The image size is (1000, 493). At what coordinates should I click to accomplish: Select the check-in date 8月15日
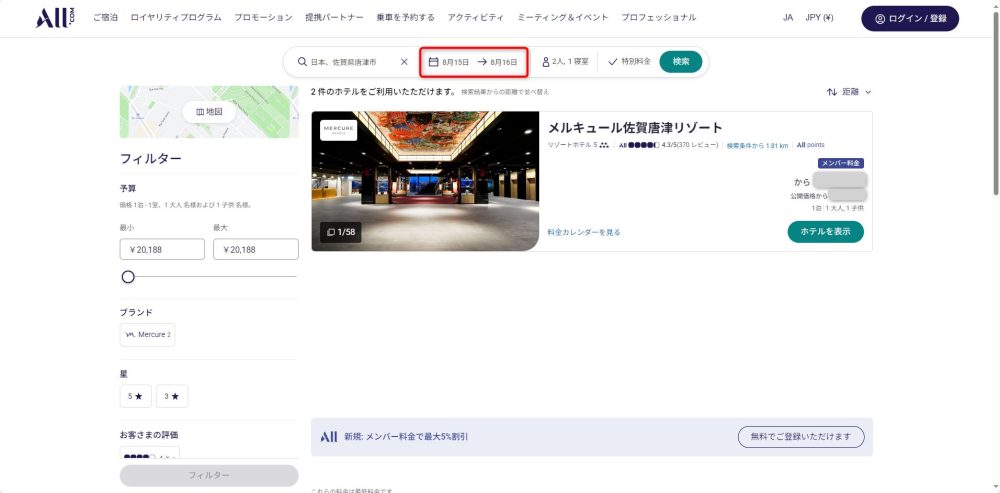[x=455, y=62]
